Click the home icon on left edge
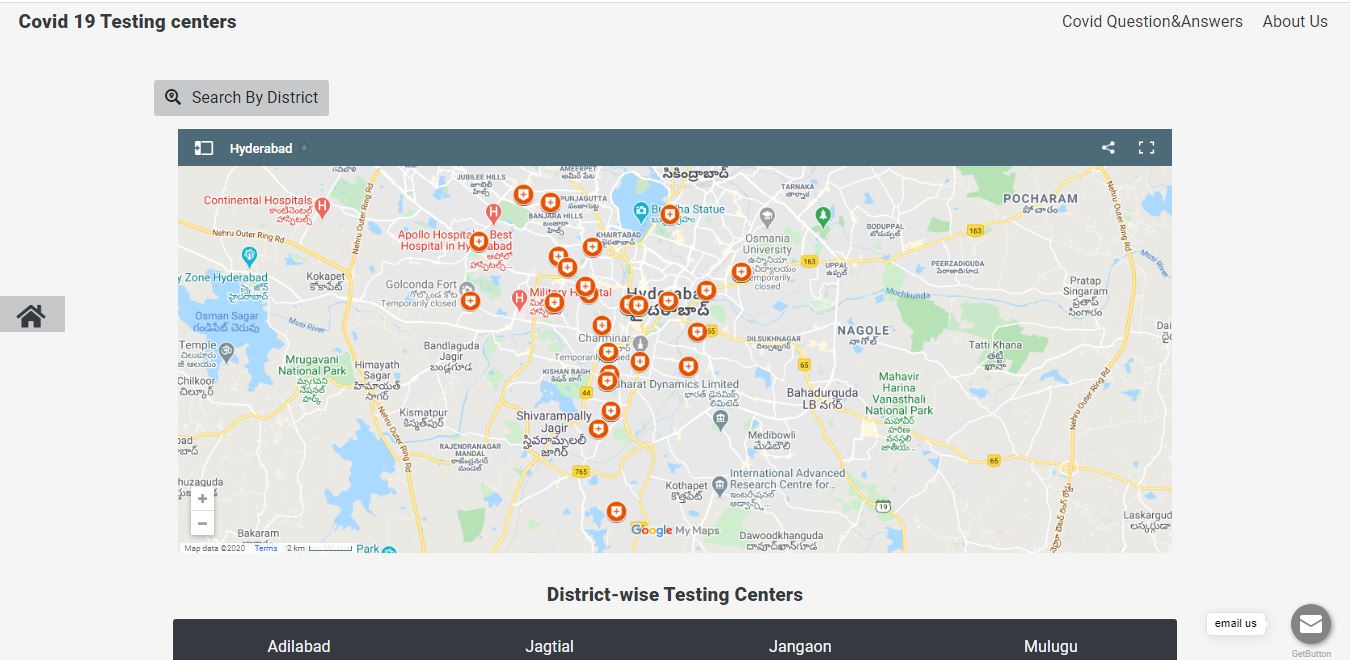 [x=31, y=315]
